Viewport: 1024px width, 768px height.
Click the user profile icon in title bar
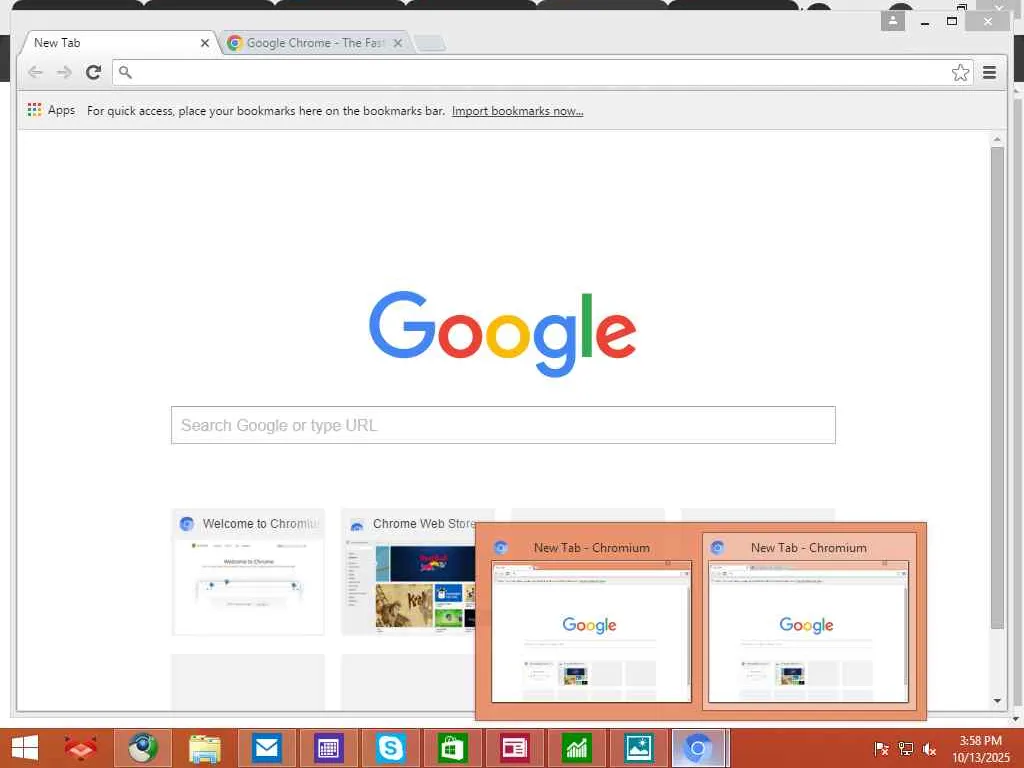point(893,21)
